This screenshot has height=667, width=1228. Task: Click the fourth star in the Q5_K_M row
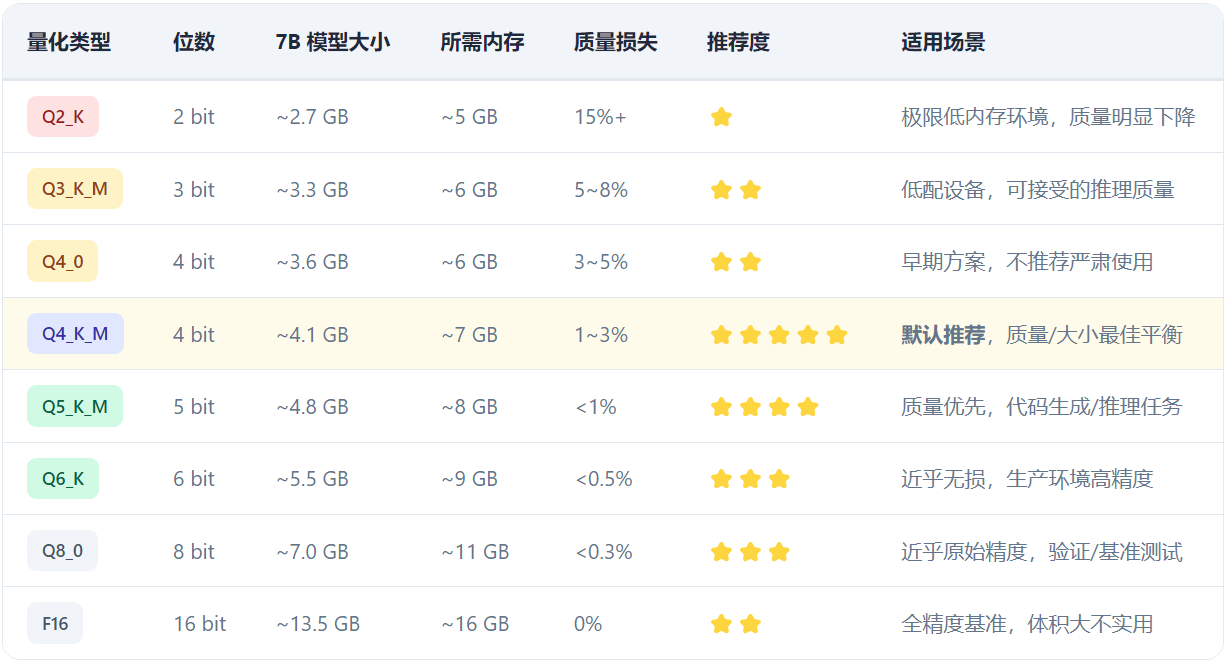(808, 407)
